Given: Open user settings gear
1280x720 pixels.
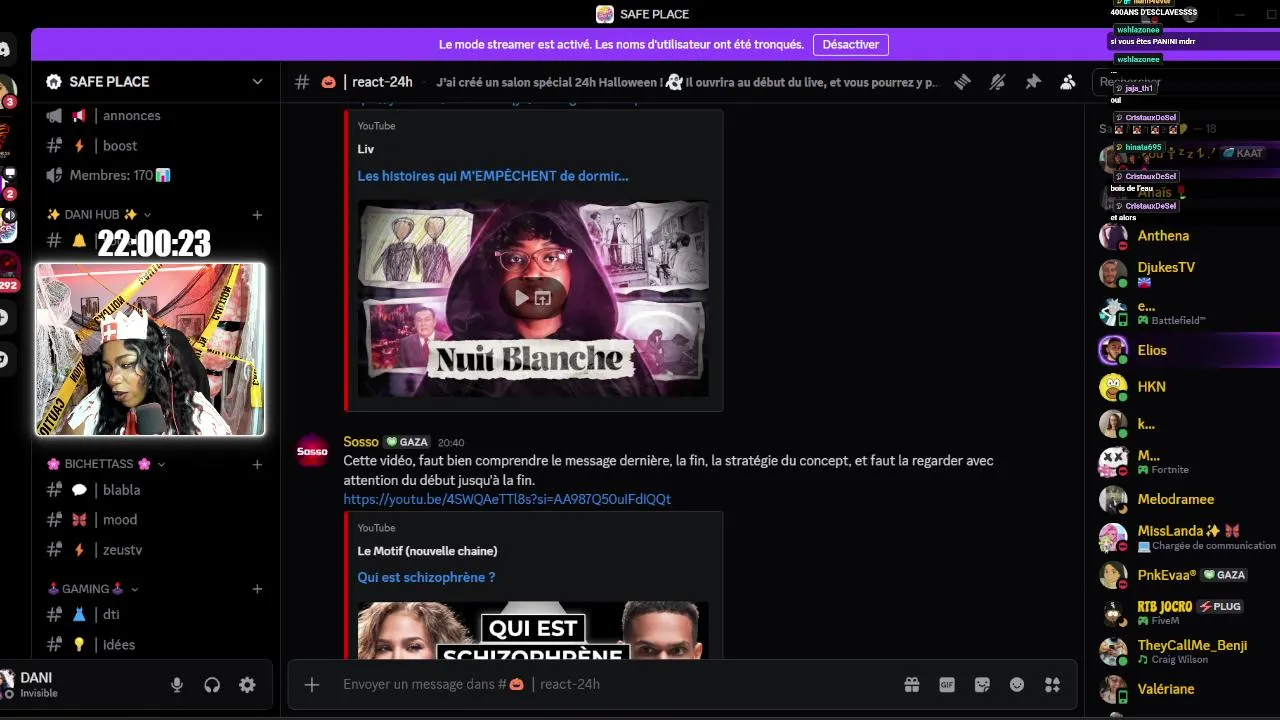Looking at the screenshot, I should click(247, 685).
